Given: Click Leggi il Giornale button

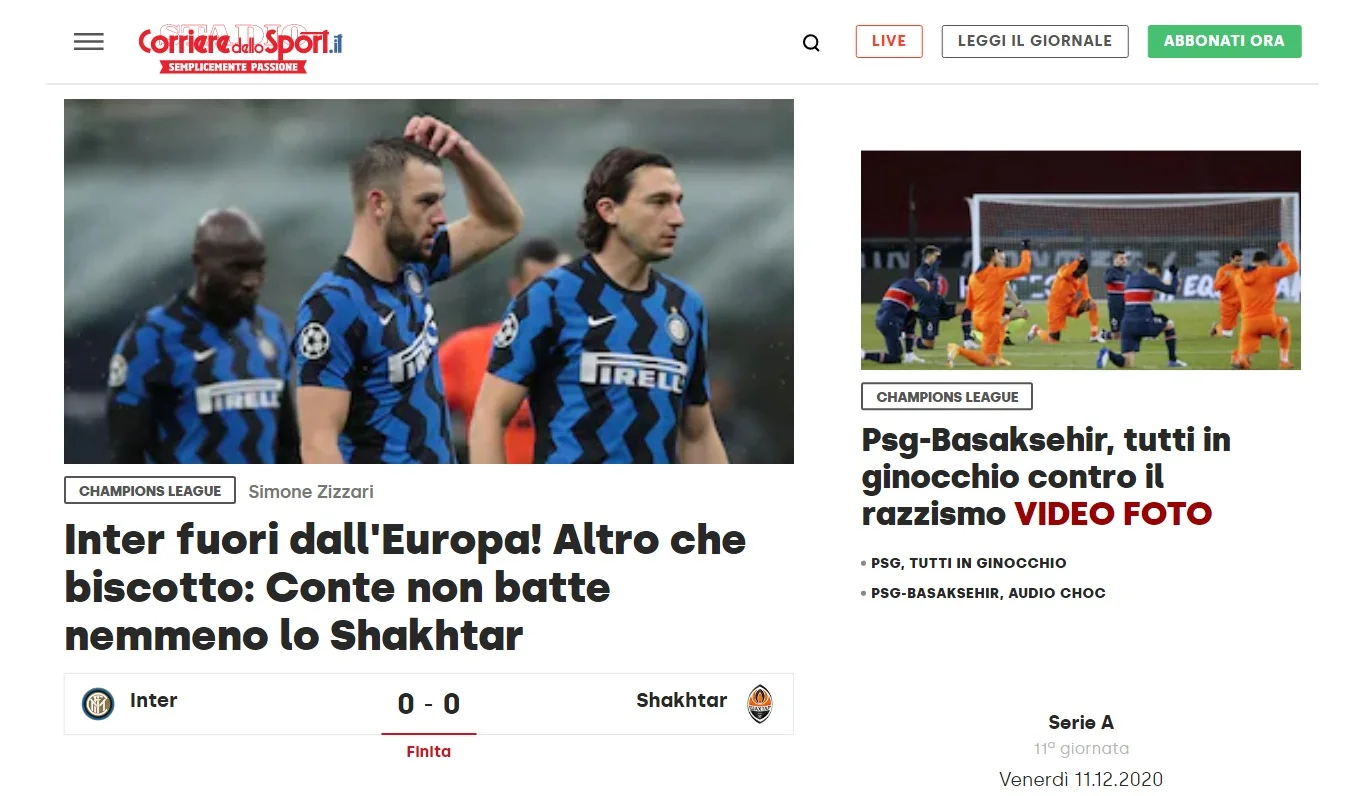Looking at the screenshot, I should click(1035, 41).
